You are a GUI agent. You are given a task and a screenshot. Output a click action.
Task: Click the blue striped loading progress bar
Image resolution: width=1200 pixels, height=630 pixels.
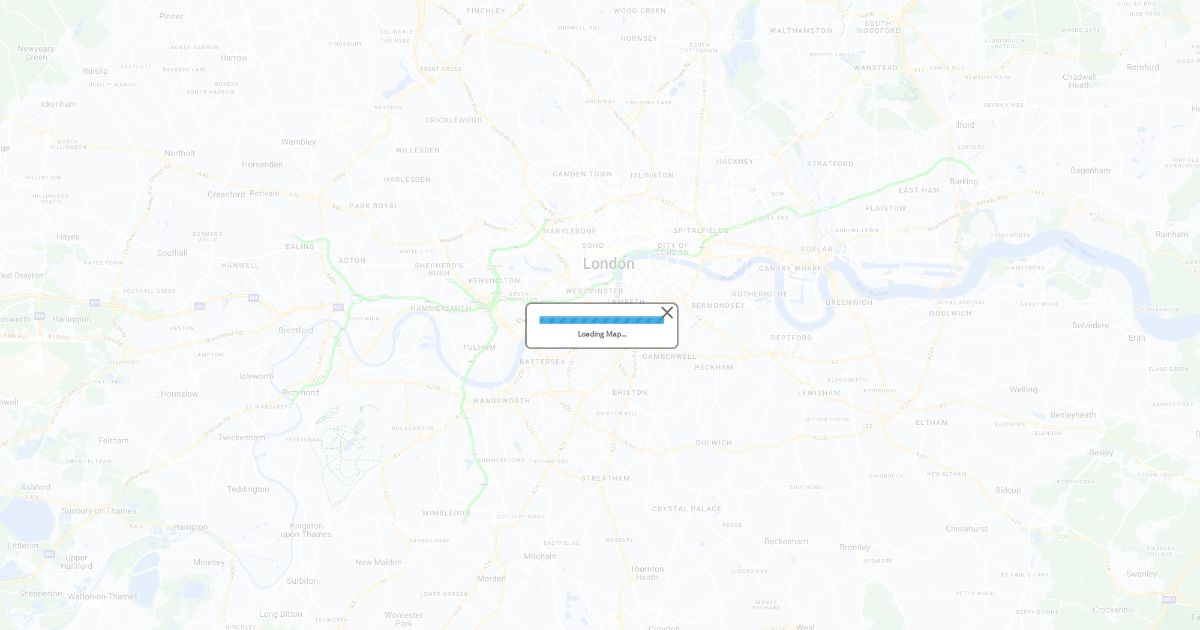click(x=601, y=320)
